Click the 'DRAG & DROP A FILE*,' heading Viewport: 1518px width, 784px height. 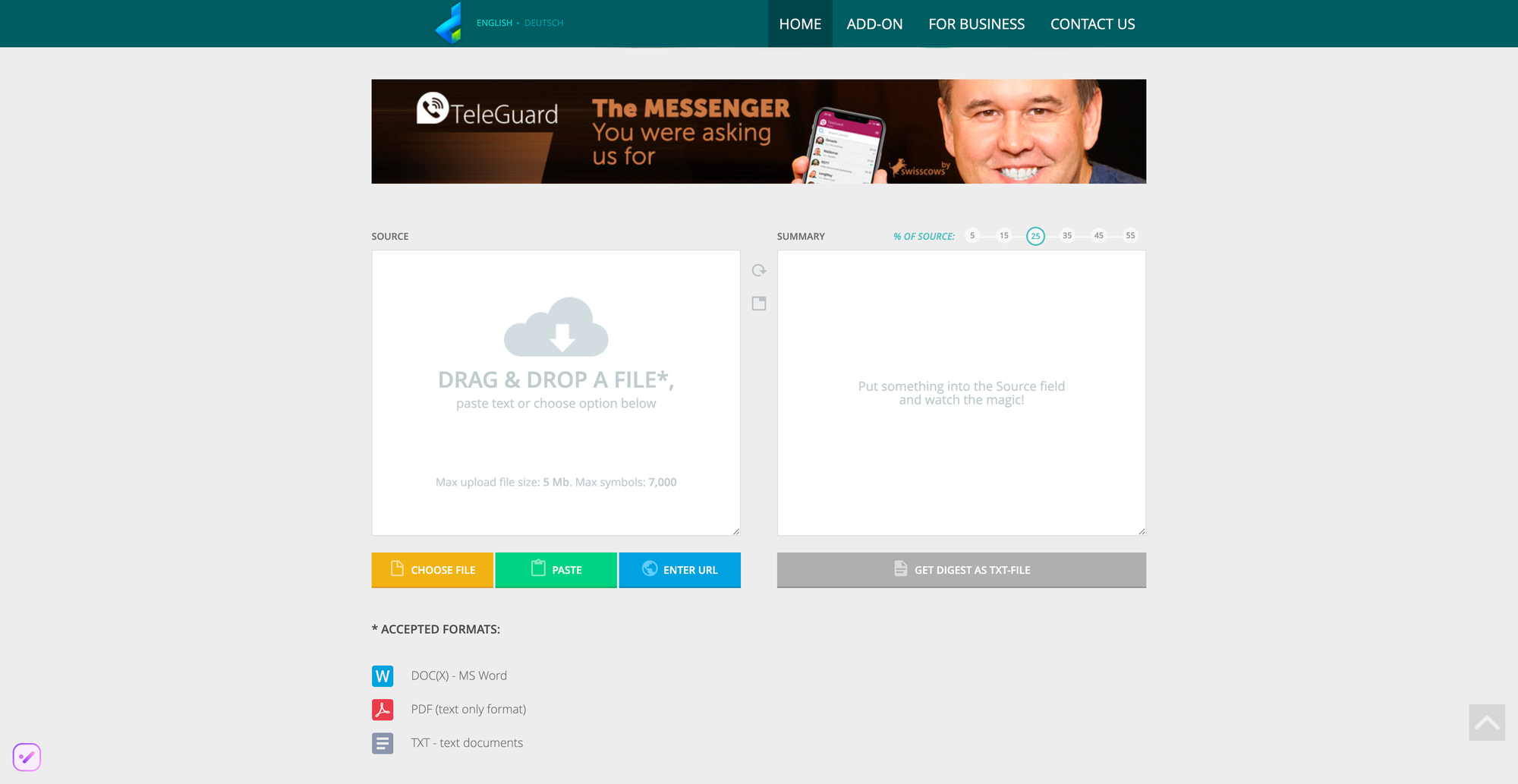pos(556,379)
